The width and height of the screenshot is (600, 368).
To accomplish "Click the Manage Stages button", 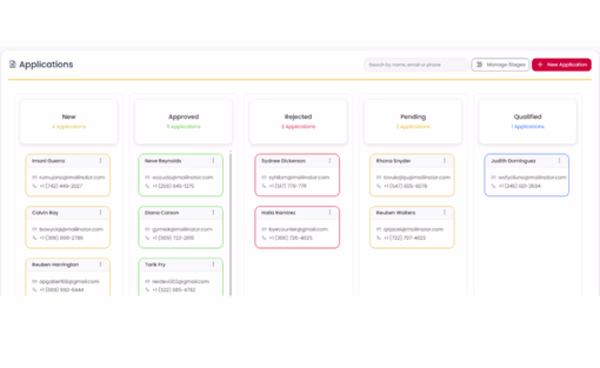I will tap(500, 65).
